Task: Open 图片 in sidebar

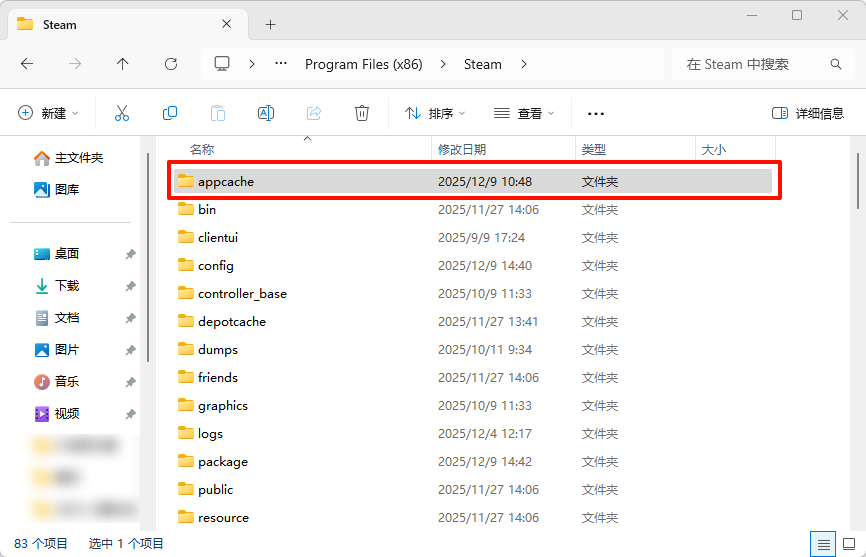Action: click(x=57, y=349)
